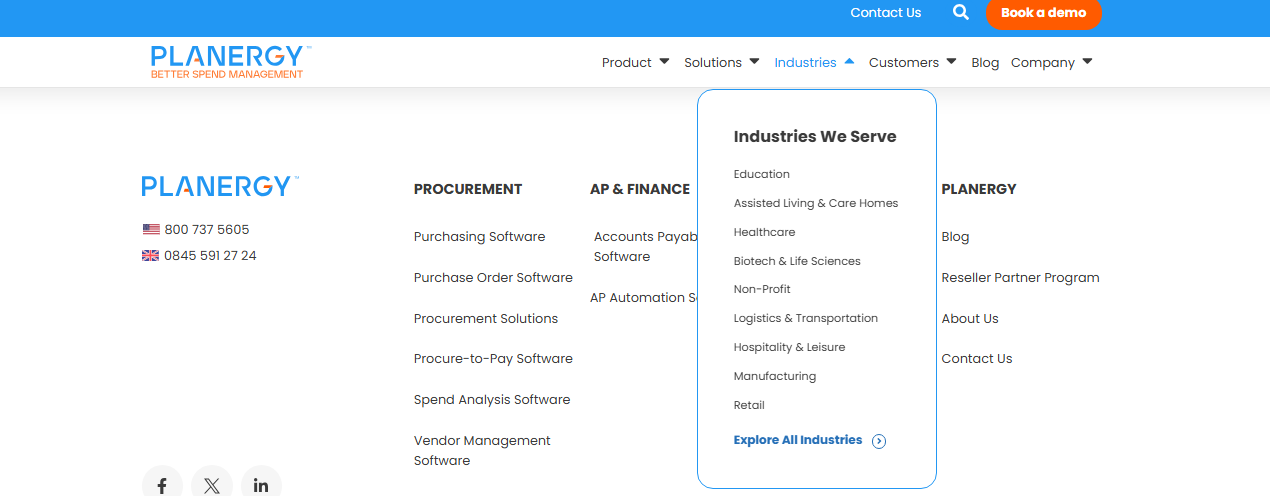Open Spend Analysis Software link
The height and width of the screenshot is (496, 1270).
(x=492, y=400)
